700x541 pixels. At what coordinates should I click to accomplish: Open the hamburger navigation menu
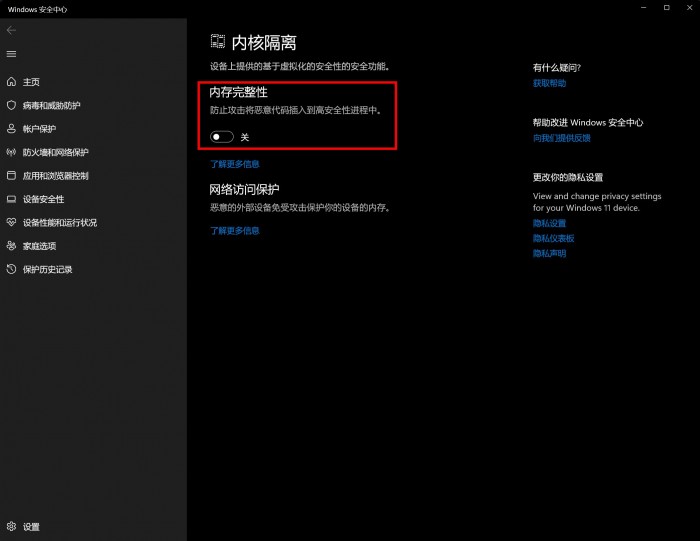coord(12,54)
